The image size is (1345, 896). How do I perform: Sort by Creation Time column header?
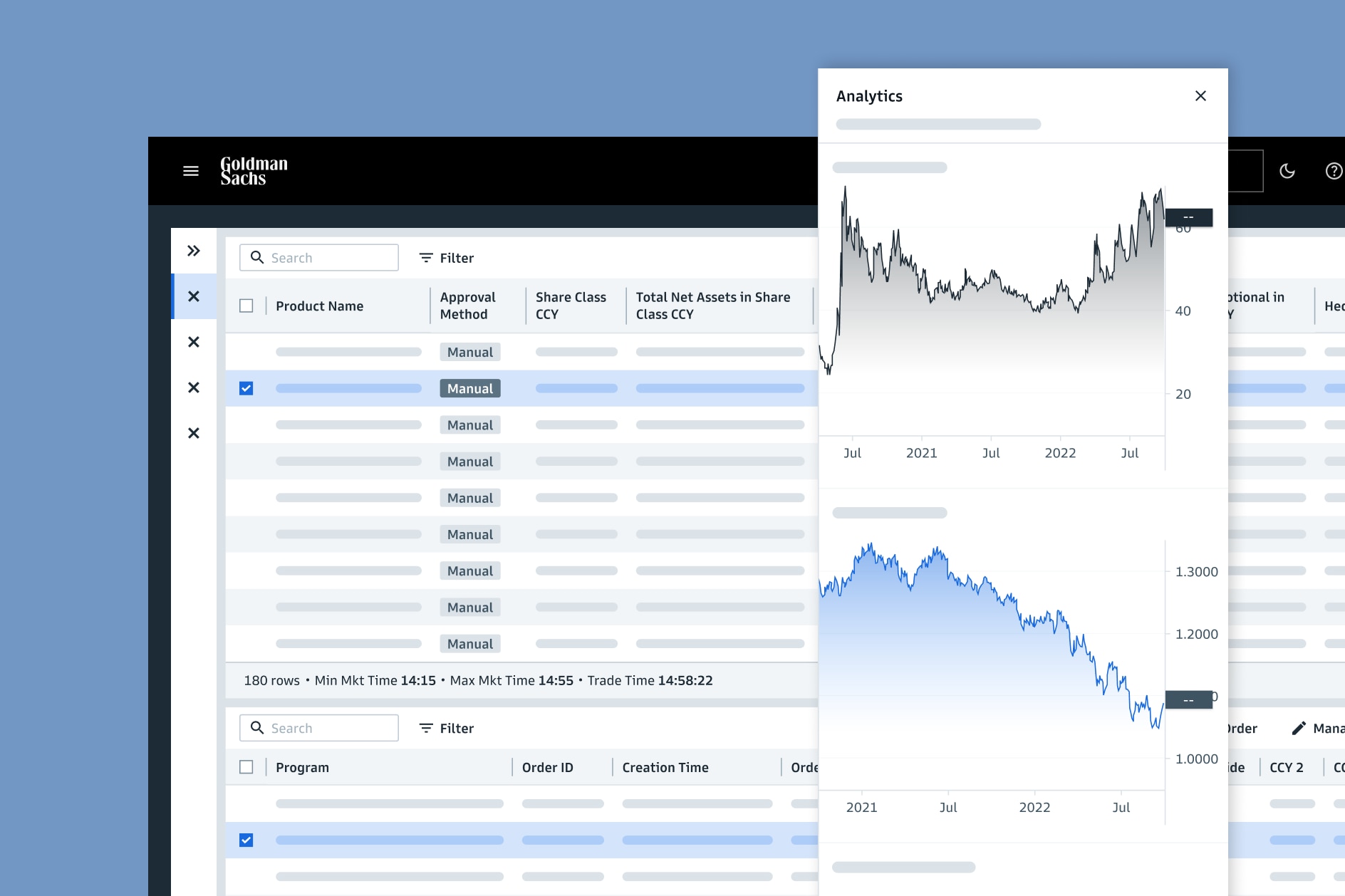pyautogui.click(x=665, y=767)
